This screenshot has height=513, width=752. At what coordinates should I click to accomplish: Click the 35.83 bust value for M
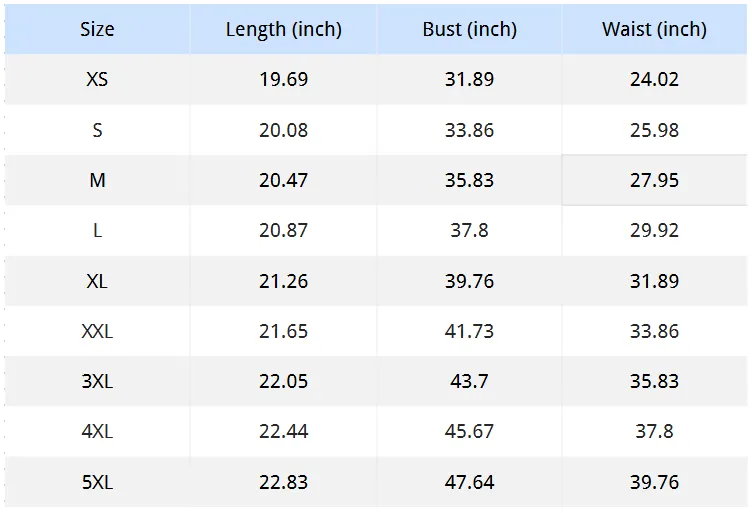(x=470, y=180)
